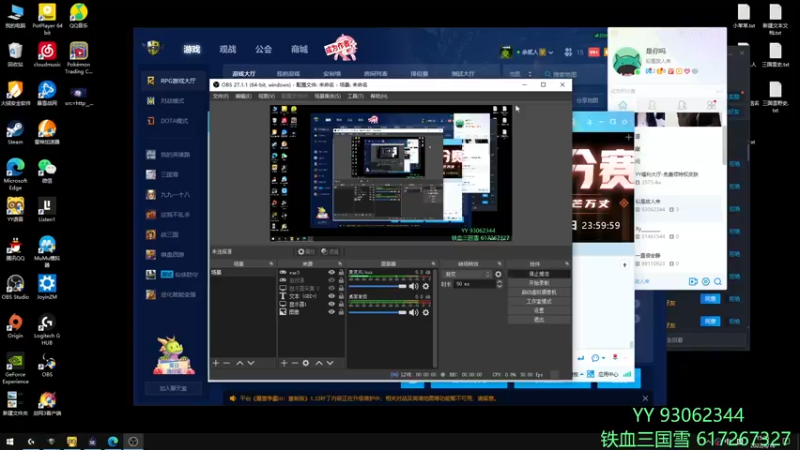Screen dimensions: 800x450
Task: Undock controls panel via its header icon
Action: coord(567,264)
